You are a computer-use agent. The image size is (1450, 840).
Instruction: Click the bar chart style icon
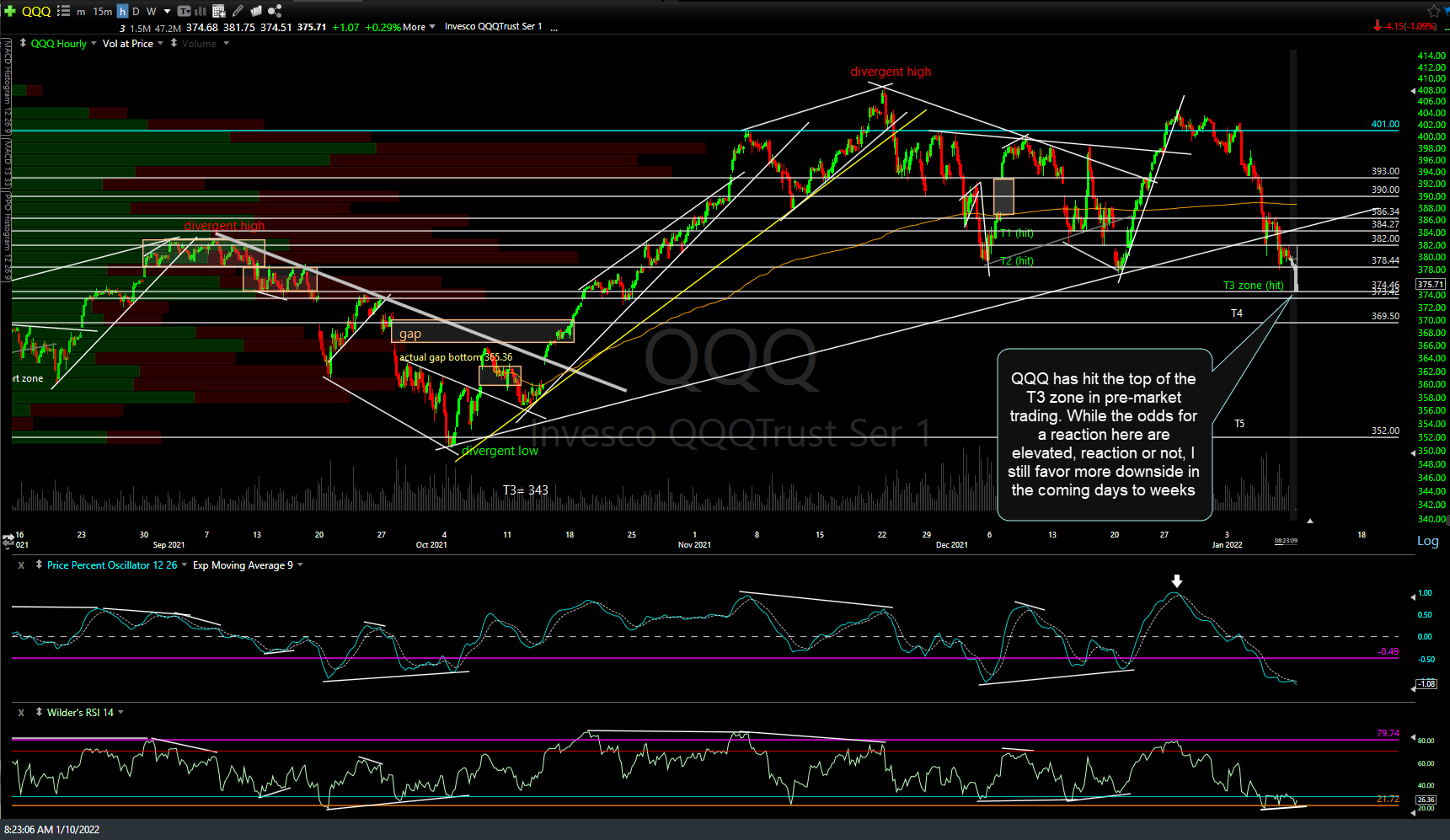[201, 11]
